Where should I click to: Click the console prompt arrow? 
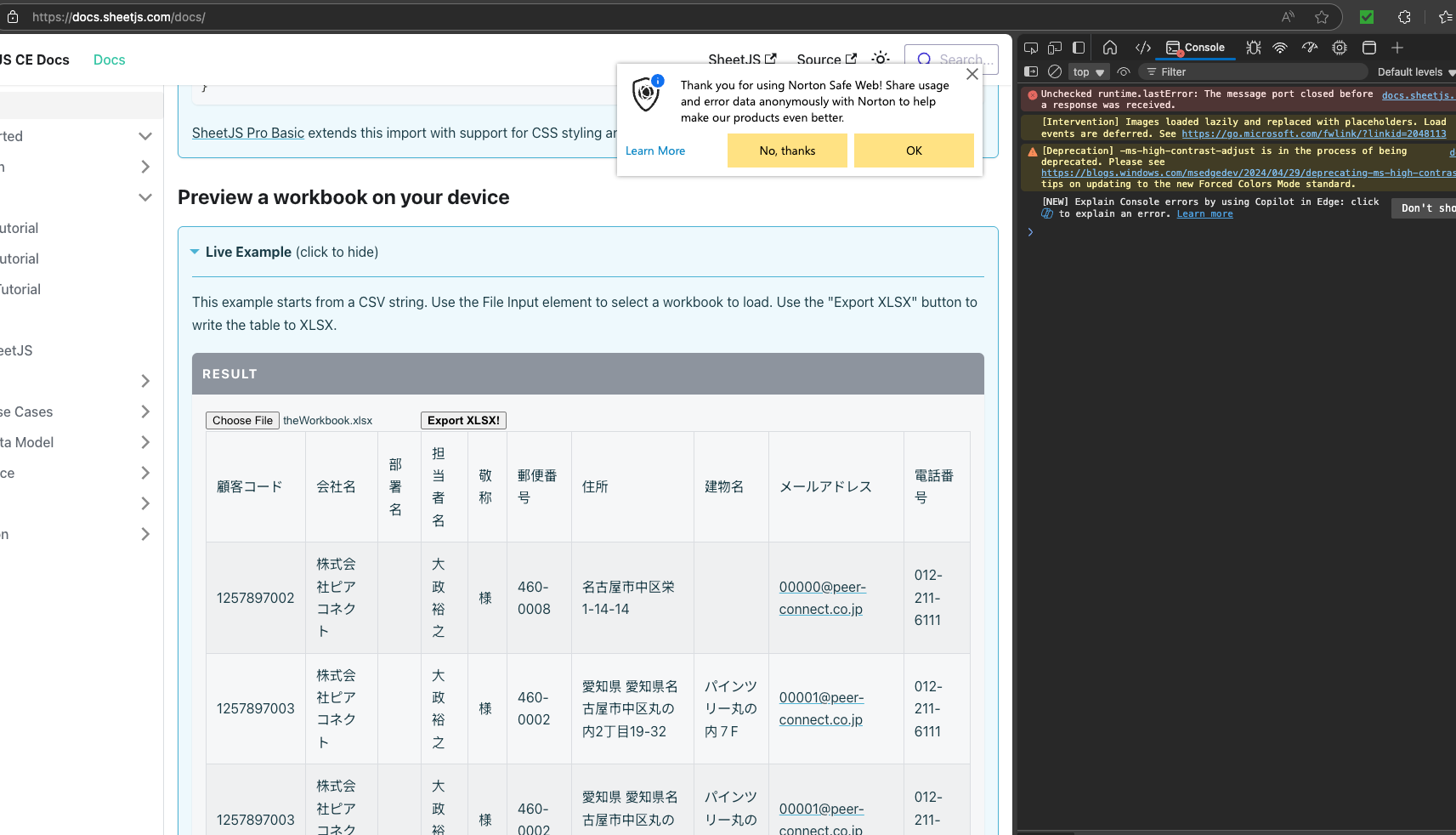point(1030,232)
